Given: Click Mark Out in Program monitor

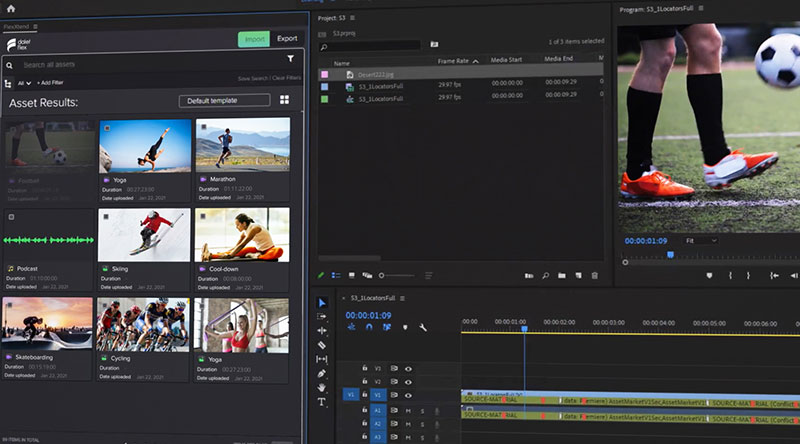Looking at the screenshot, I should tap(748, 276).
